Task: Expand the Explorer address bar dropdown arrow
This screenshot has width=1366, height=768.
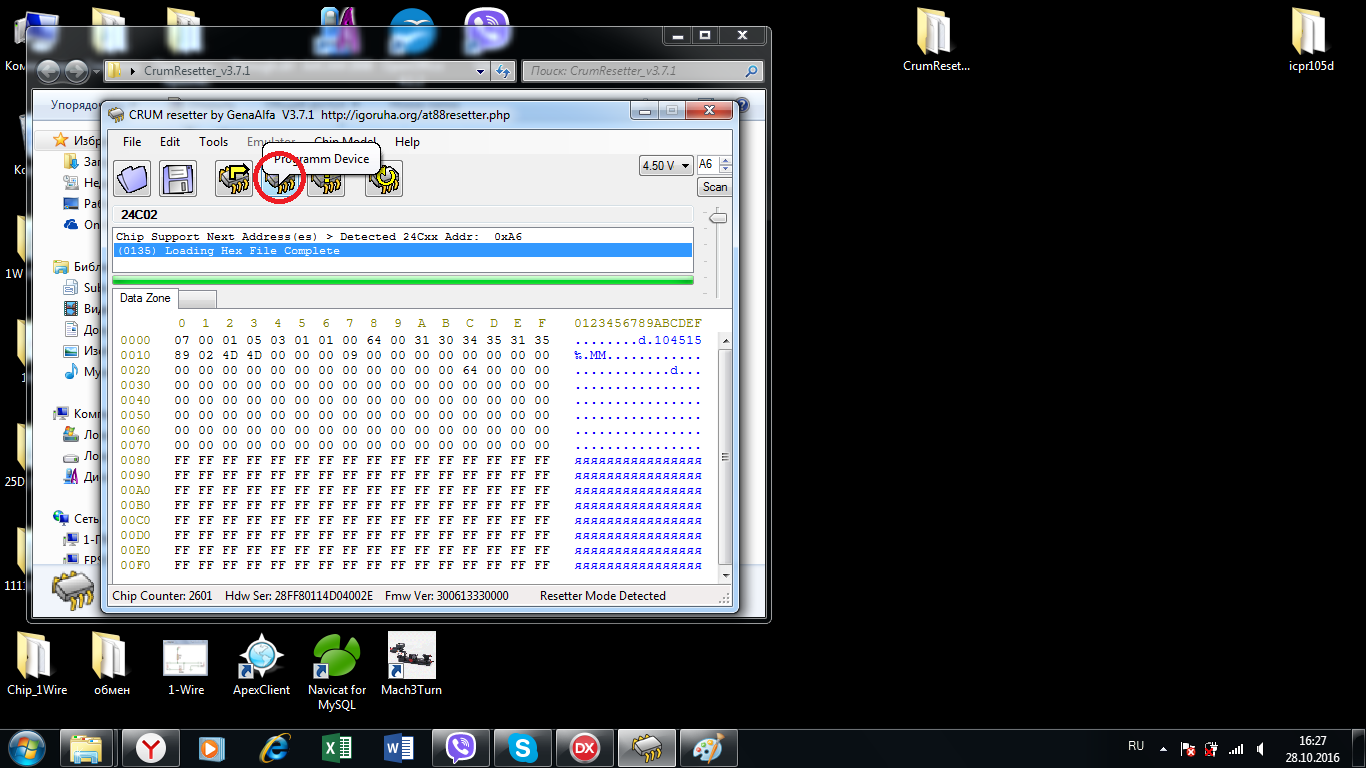Action: pos(480,71)
